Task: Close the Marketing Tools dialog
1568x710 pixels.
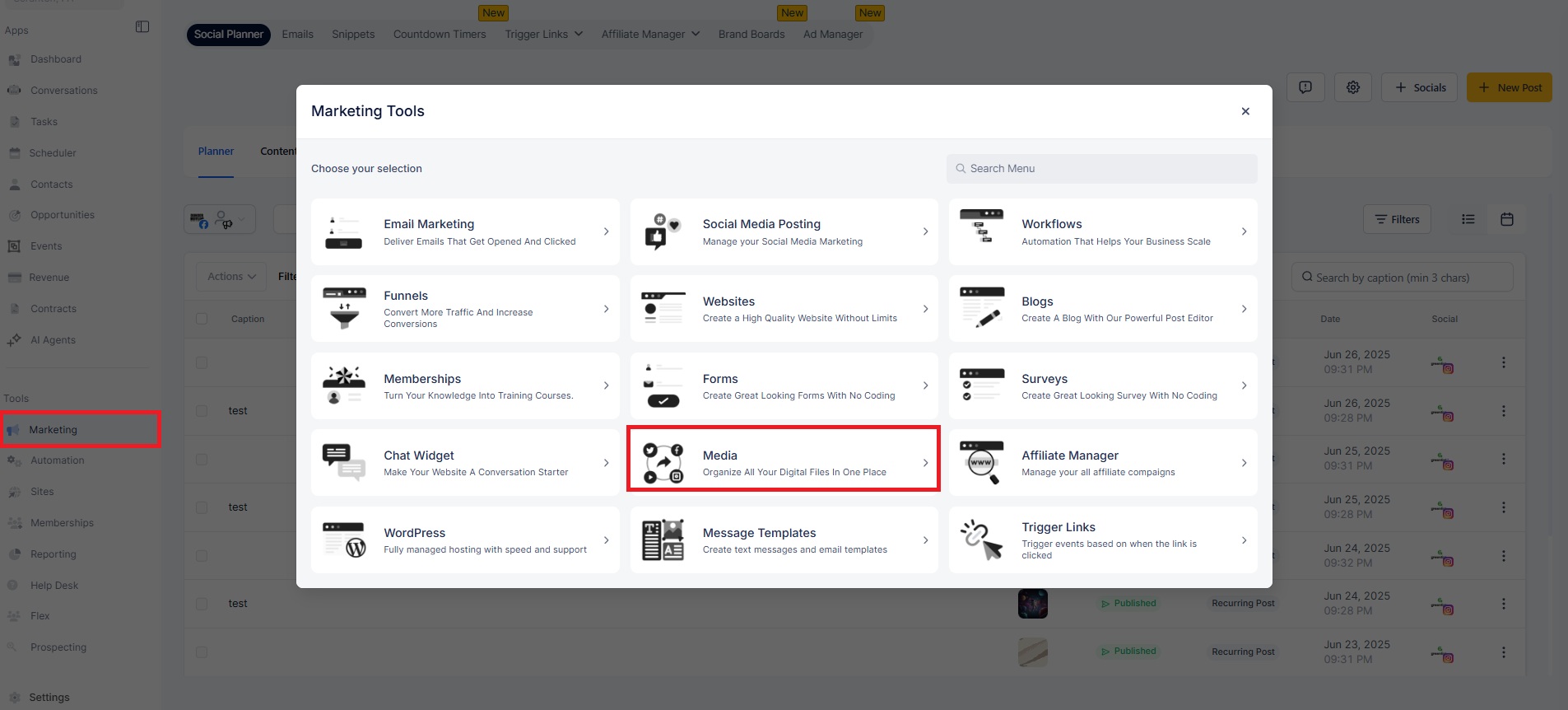Action: point(1245,111)
